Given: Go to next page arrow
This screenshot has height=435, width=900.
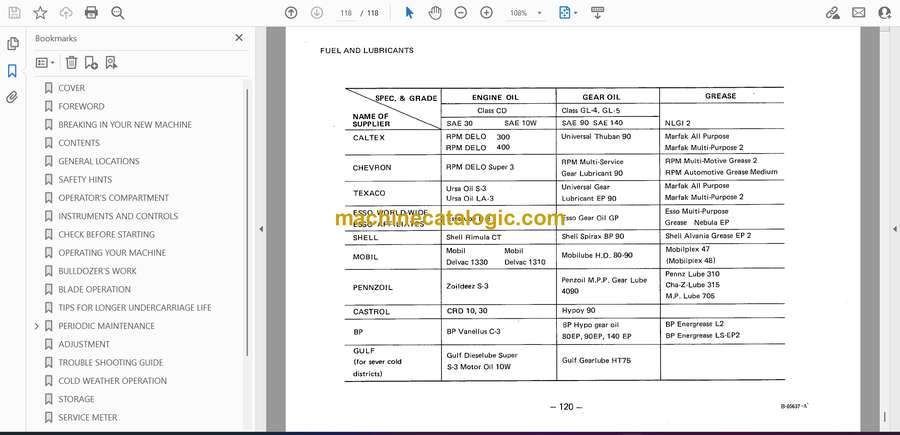Looking at the screenshot, I should point(317,13).
